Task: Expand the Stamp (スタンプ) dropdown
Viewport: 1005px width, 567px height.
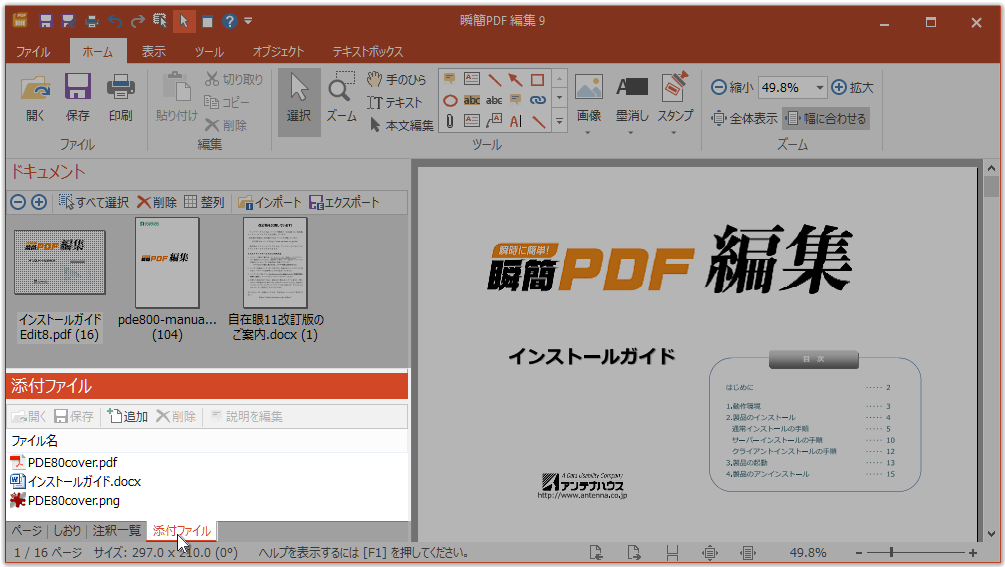Action: pyautogui.click(x=674, y=133)
